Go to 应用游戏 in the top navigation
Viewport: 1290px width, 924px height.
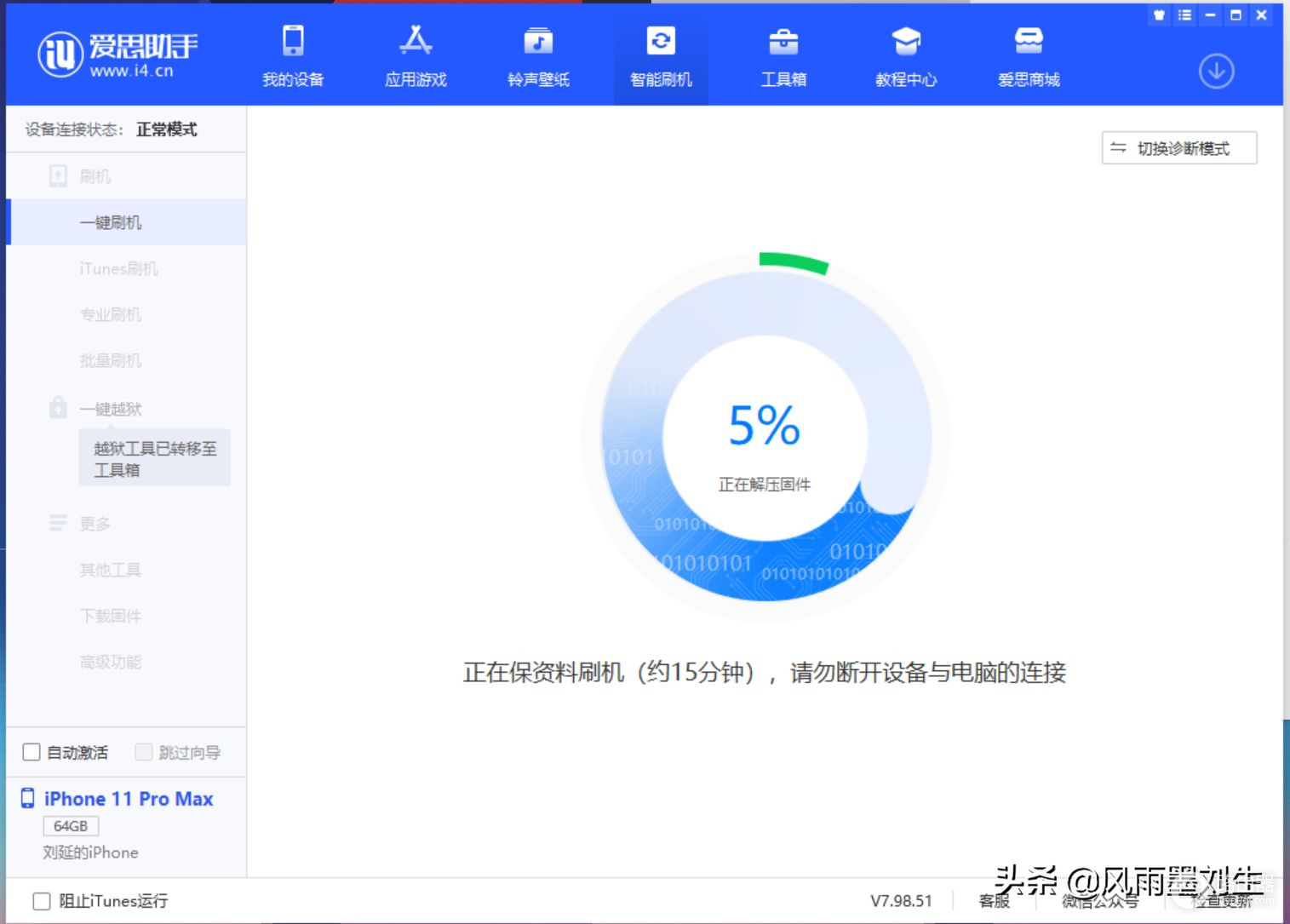(x=416, y=56)
